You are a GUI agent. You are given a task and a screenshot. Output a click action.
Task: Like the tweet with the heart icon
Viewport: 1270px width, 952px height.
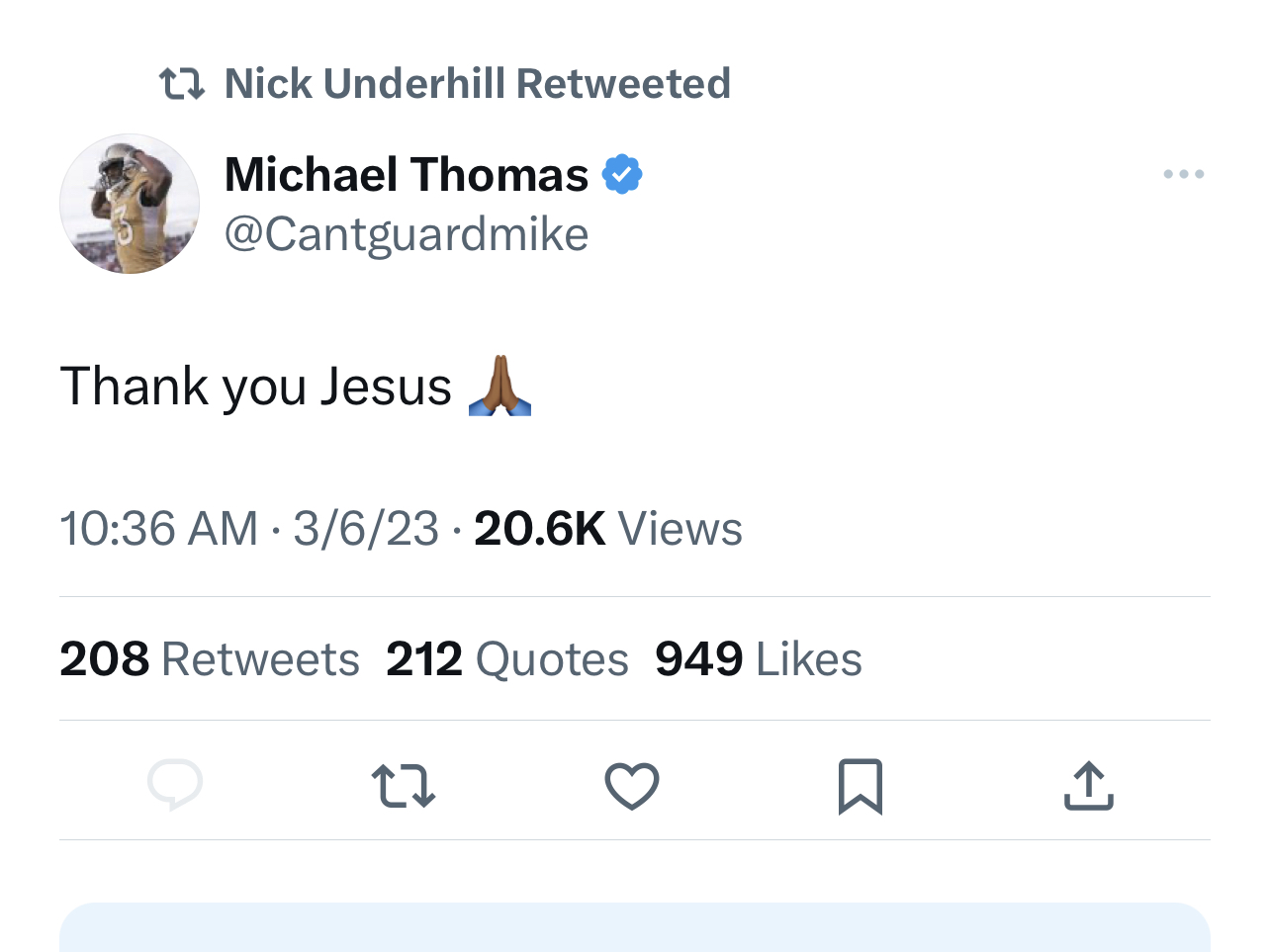point(632,786)
